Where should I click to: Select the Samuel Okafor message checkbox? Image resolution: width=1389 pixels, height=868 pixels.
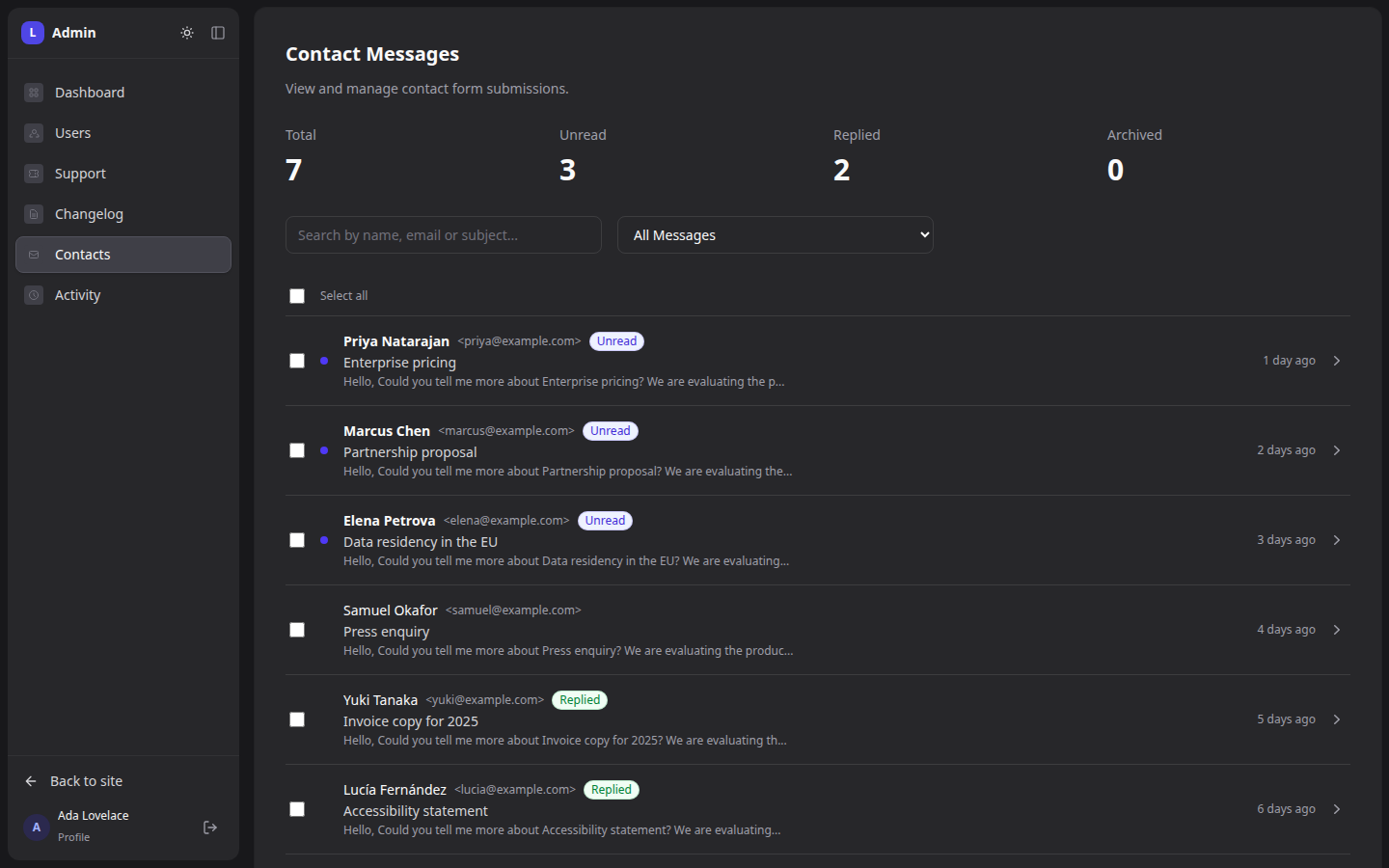297,630
